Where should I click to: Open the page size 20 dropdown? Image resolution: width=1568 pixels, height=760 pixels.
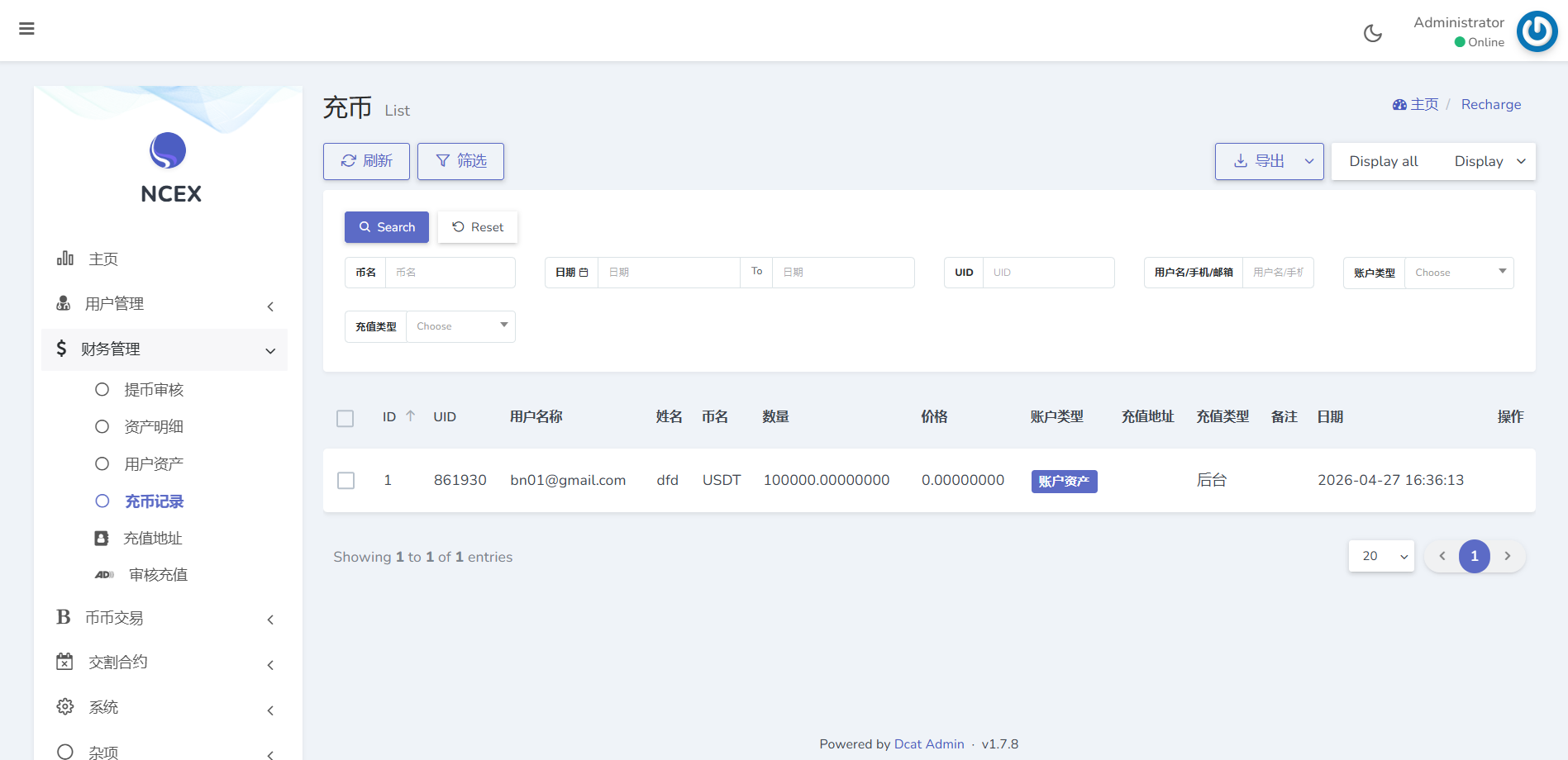point(1381,556)
